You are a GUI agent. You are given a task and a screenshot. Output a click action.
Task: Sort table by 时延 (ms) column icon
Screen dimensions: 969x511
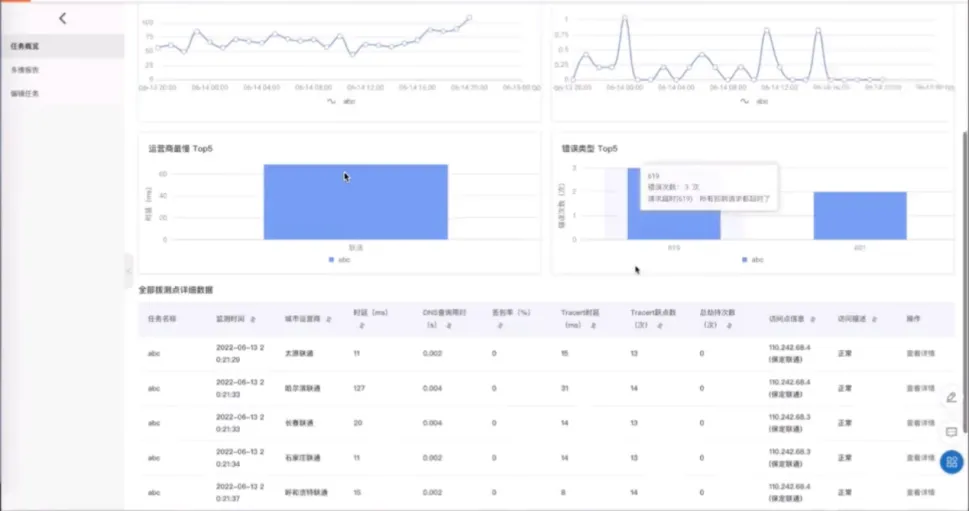[x=362, y=325]
